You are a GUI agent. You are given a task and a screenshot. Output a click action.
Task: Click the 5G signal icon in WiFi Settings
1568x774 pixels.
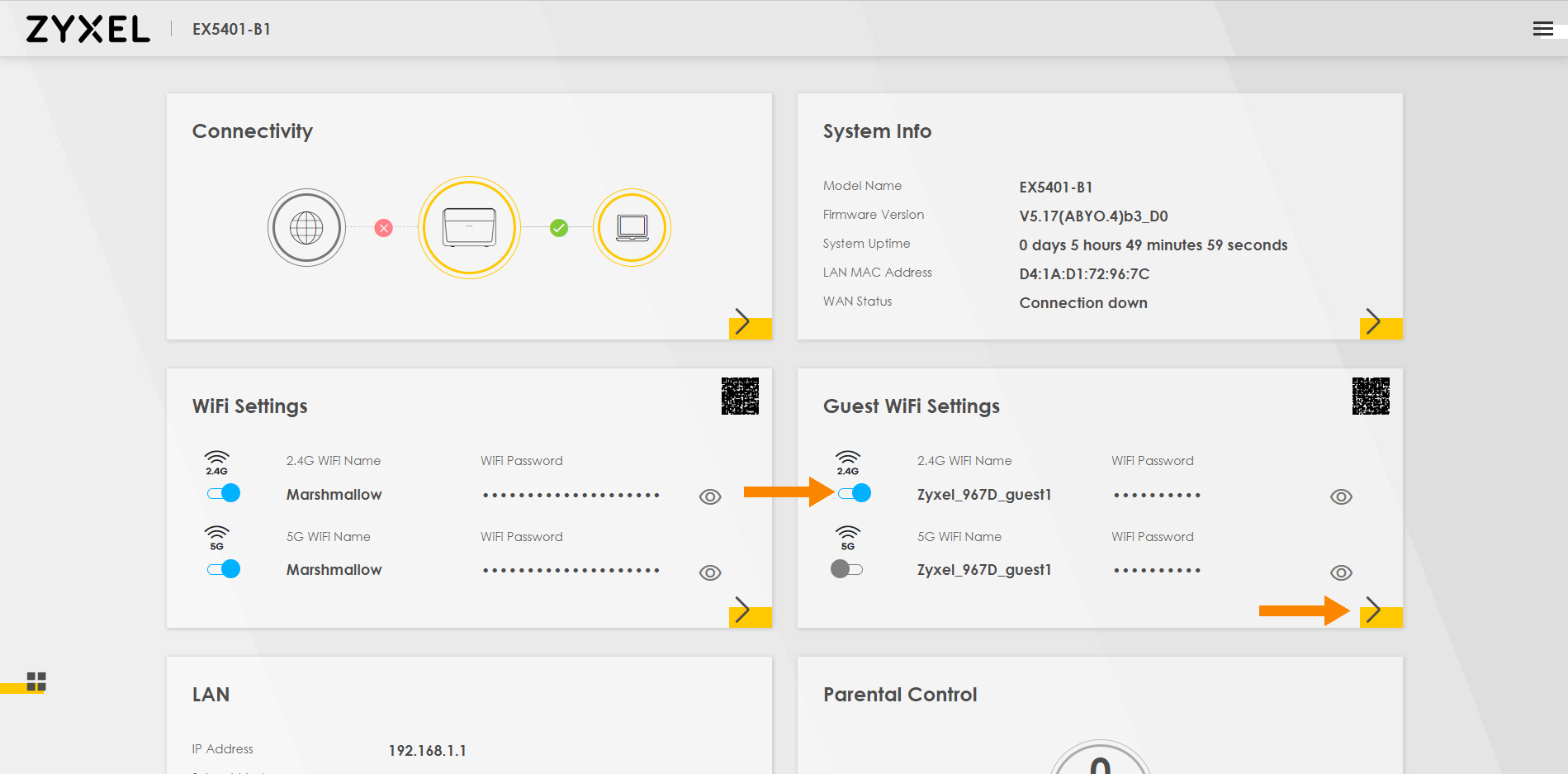[x=217, y=538]
